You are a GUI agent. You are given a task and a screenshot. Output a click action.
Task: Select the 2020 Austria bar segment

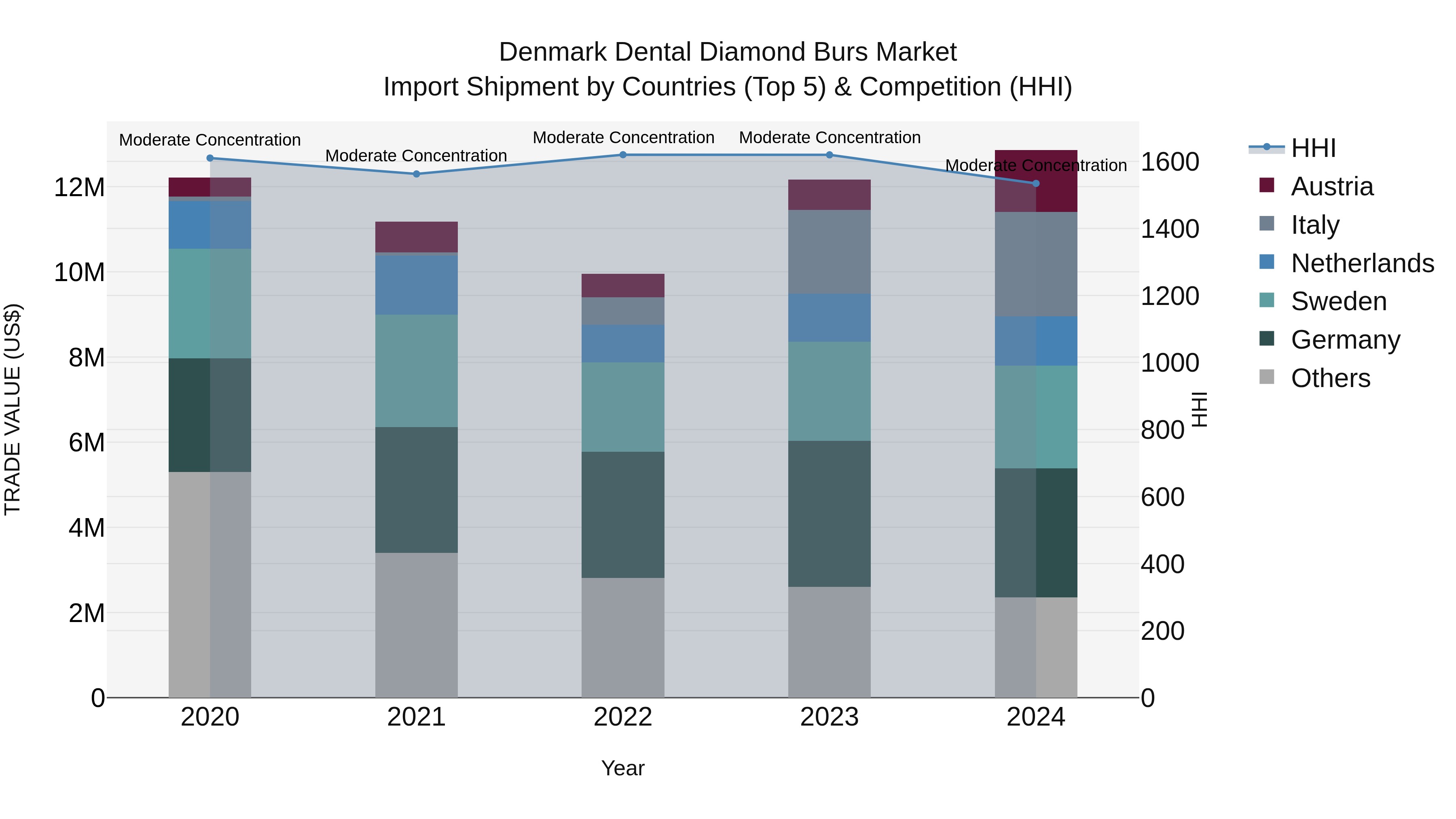tap(210, 187)
